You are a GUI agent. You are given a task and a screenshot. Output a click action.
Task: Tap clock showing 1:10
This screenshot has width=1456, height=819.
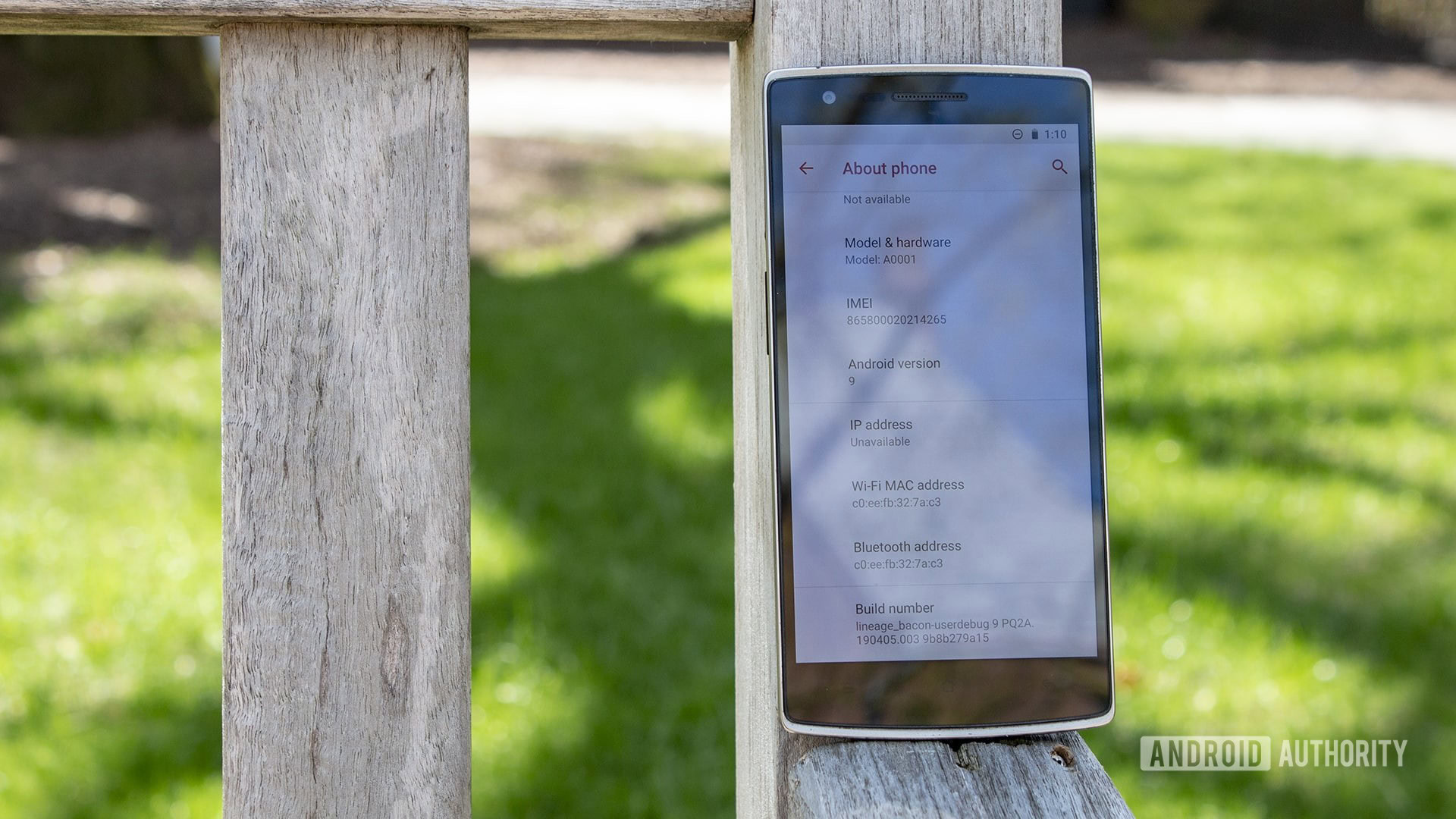[x=1060, y=136]
